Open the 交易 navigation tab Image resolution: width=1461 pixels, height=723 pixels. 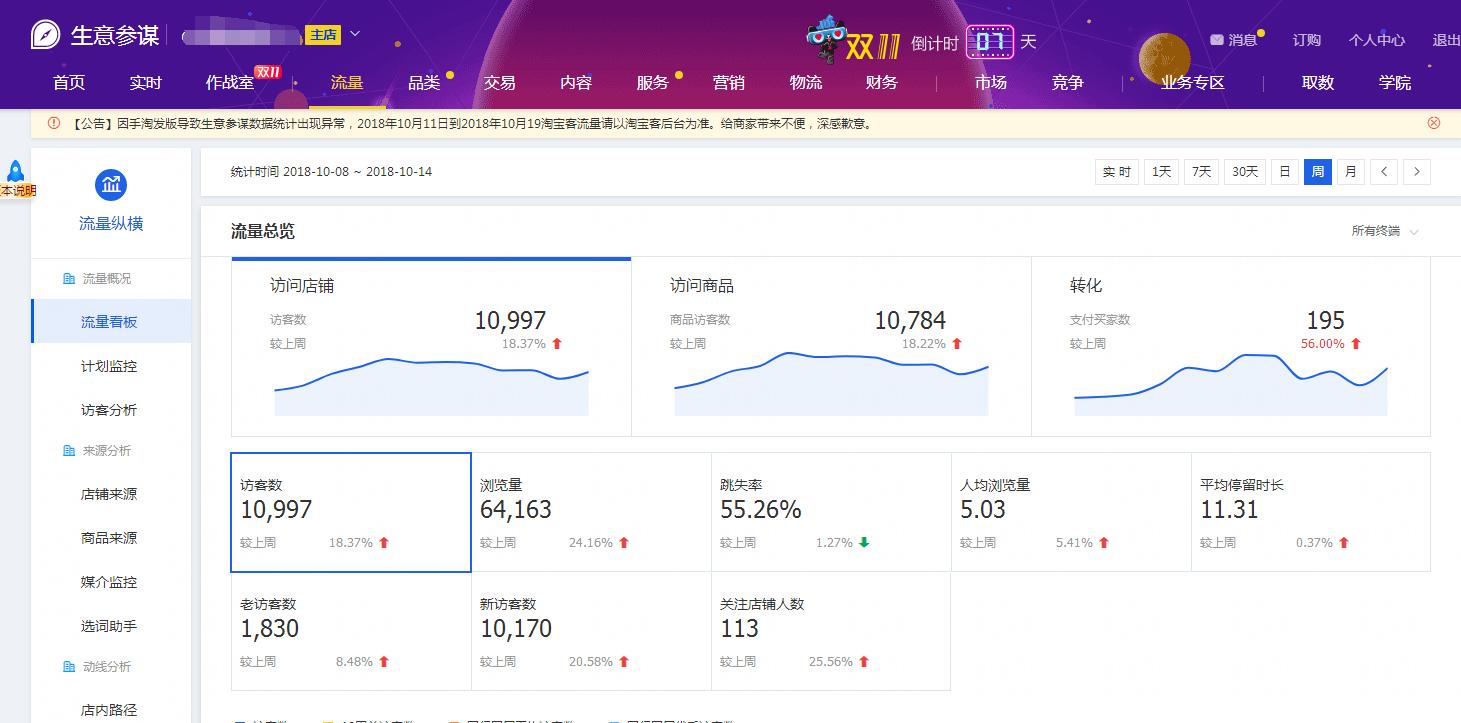tap(500, 82)
